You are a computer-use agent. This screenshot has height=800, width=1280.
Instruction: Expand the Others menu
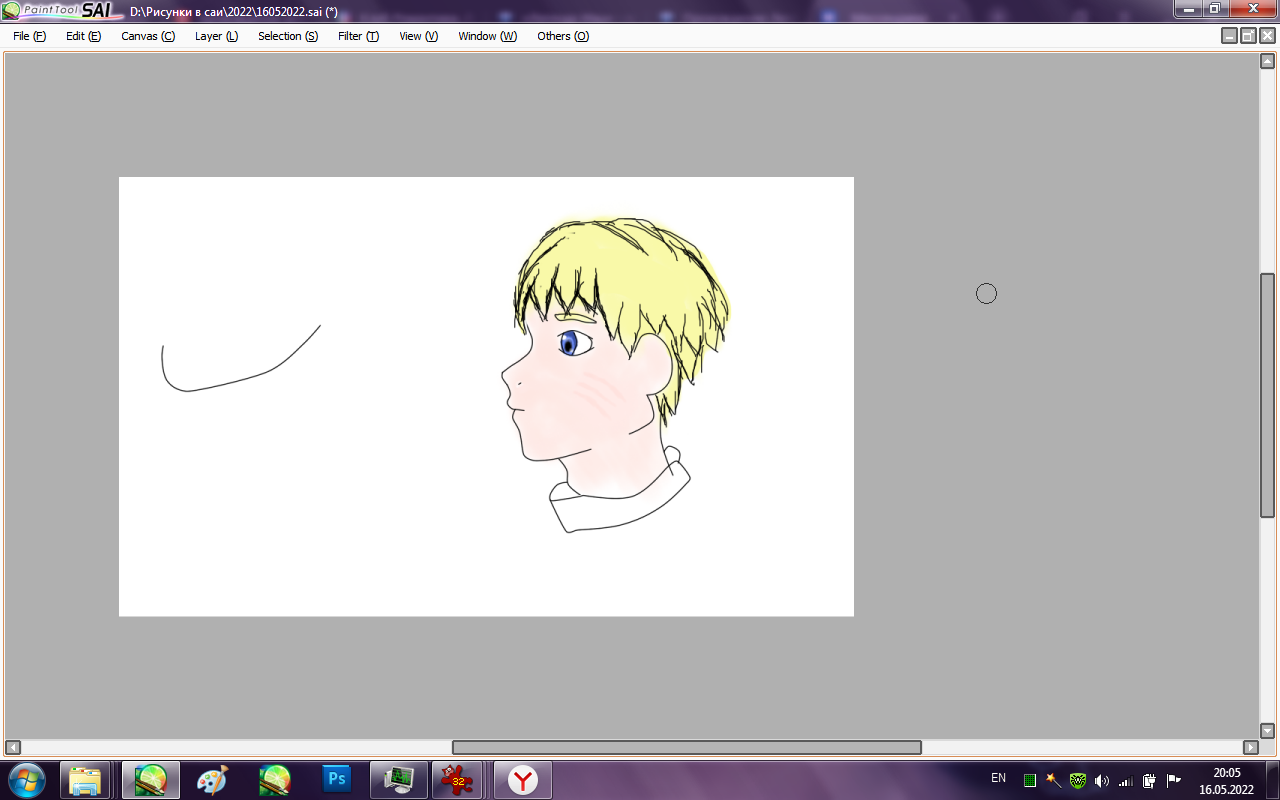[563, 36]
